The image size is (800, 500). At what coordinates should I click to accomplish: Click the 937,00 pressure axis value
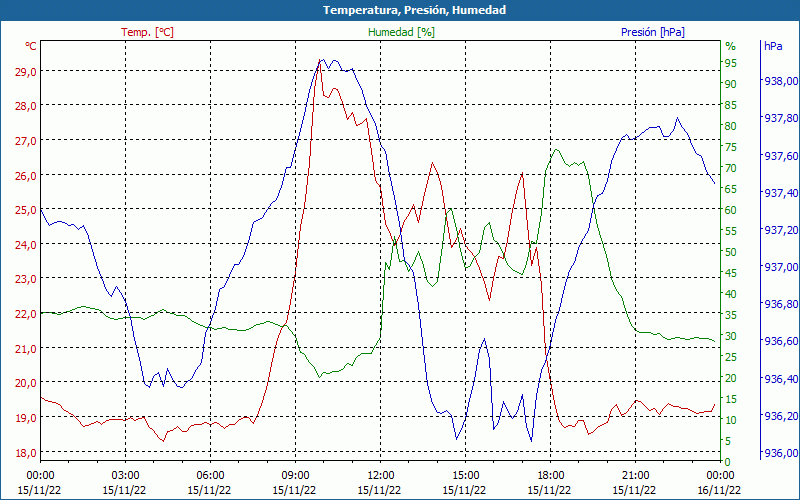coord(781,267)
